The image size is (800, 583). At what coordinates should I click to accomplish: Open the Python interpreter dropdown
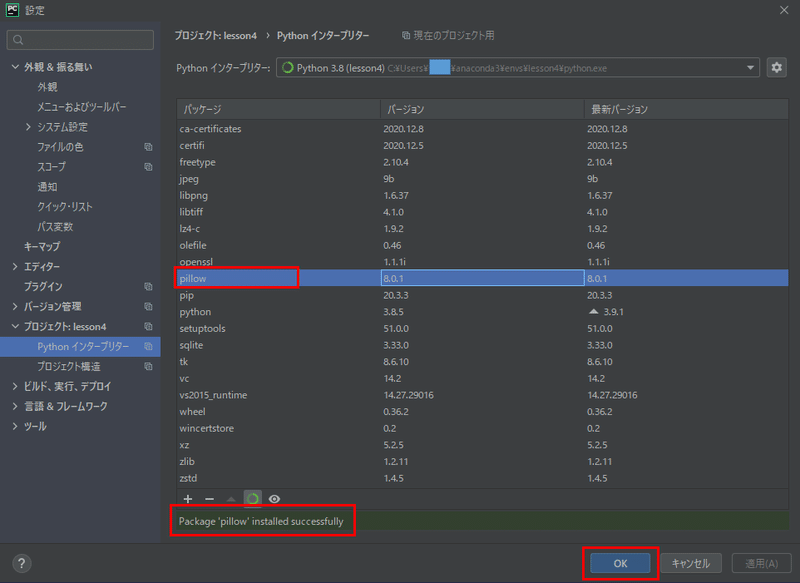751,67
